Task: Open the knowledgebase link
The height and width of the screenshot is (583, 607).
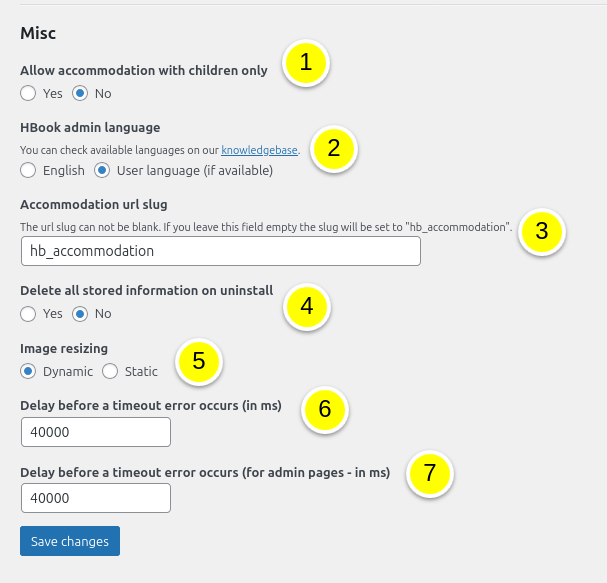Action: pos(259,150)
